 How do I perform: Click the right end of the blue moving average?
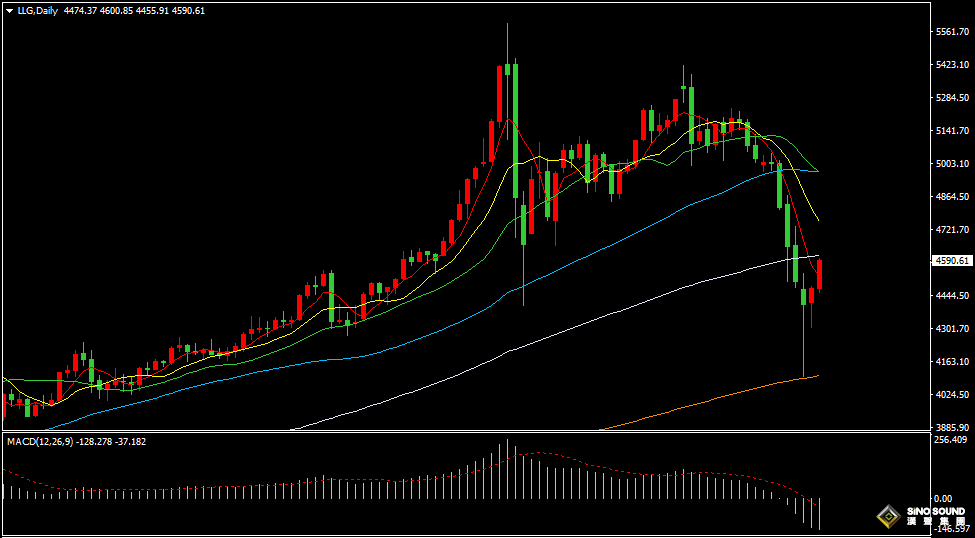point(817,171)
